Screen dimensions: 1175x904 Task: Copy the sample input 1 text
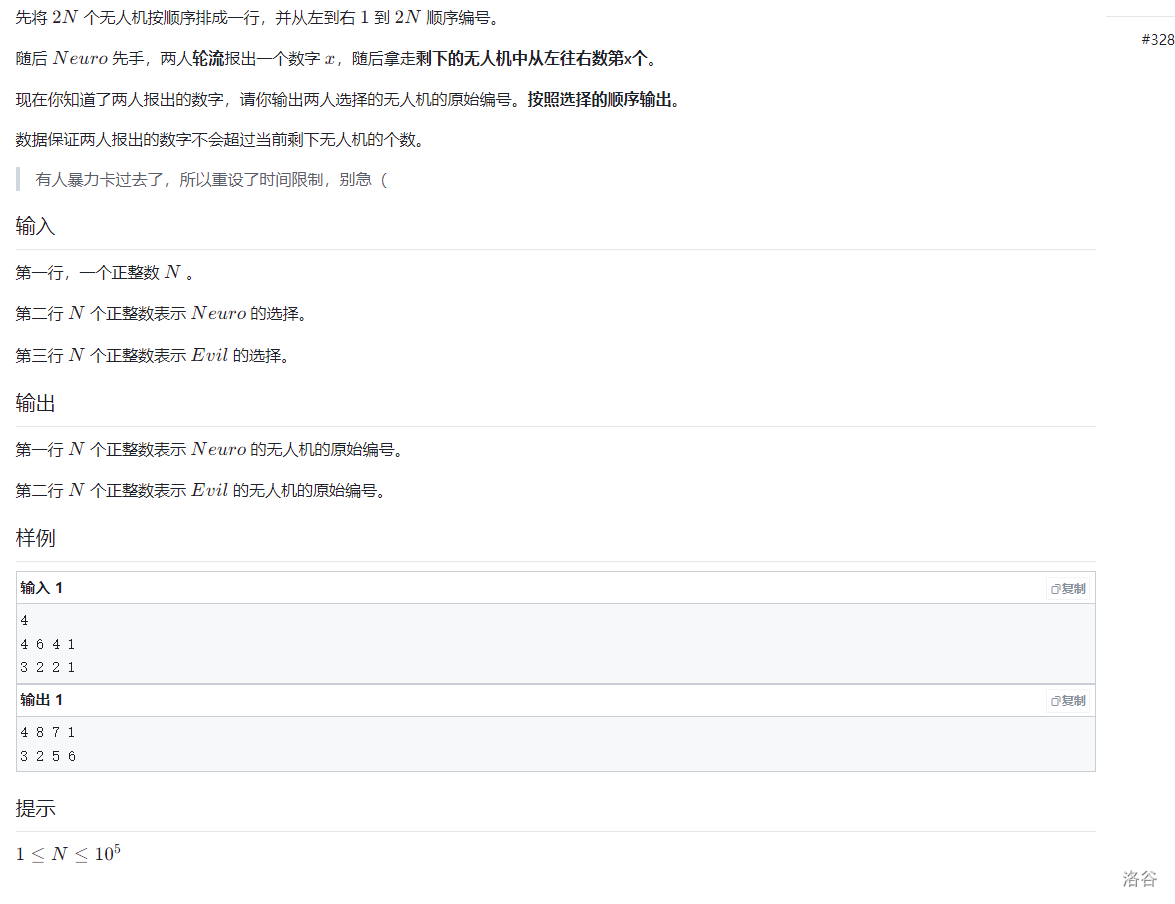click(x=1068, y=588)
